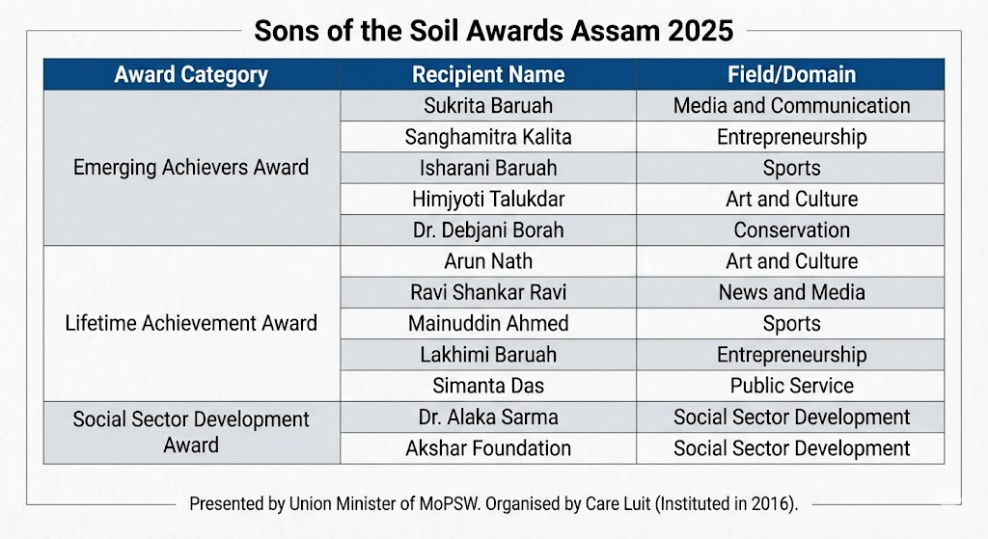Screen dimensions: 988x539
Task: Click the 'Public Service' field cell
Action: pos(791,385)
